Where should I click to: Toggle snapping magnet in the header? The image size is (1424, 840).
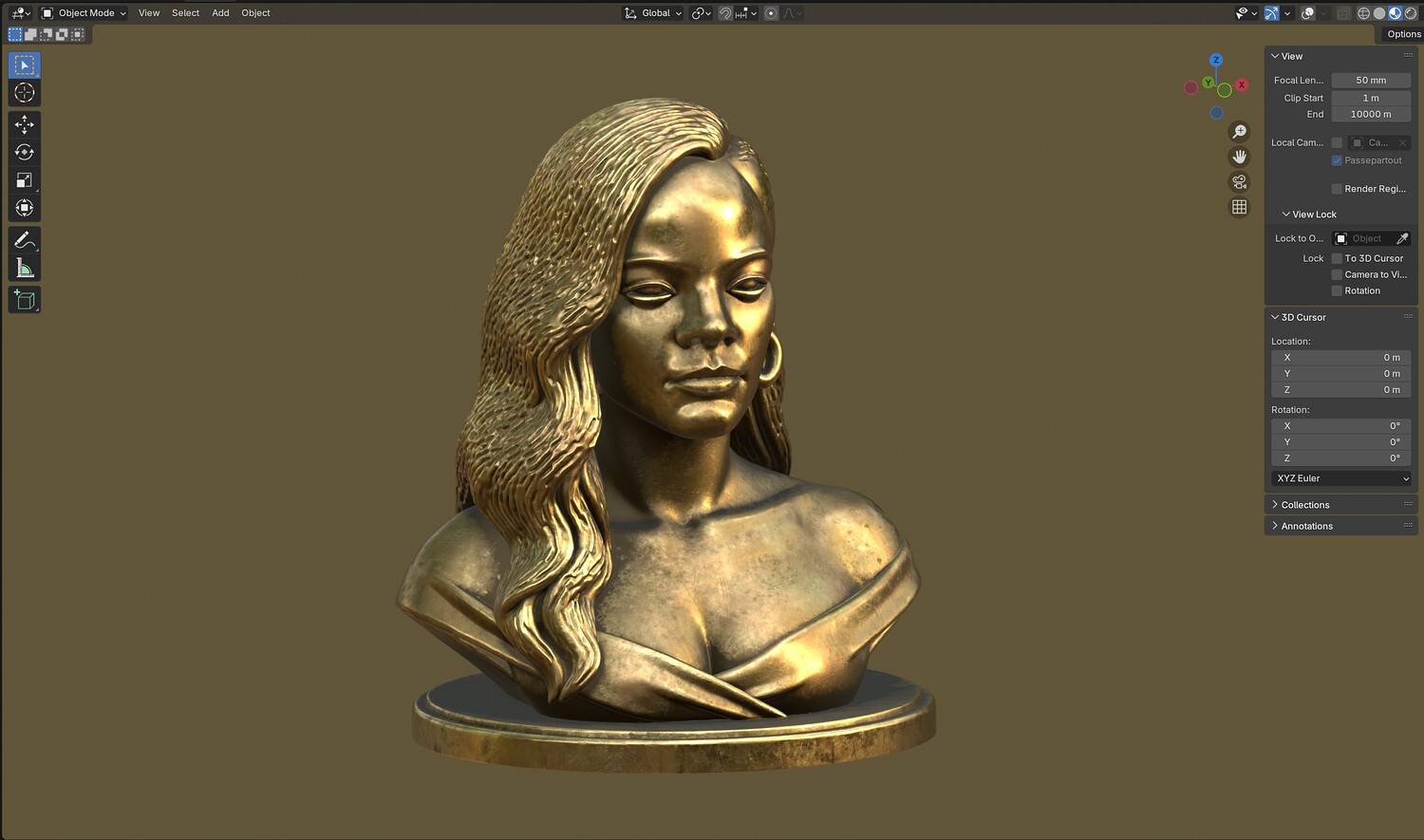click(725, 13)
